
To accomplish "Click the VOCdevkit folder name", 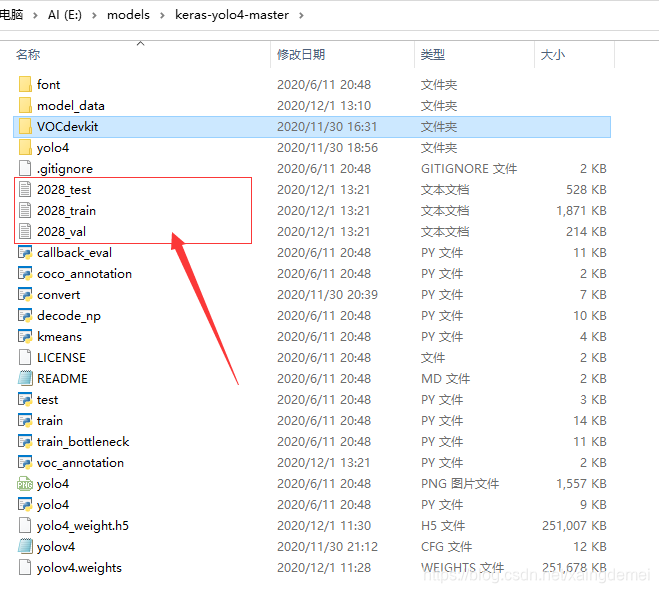I will 68,127.
